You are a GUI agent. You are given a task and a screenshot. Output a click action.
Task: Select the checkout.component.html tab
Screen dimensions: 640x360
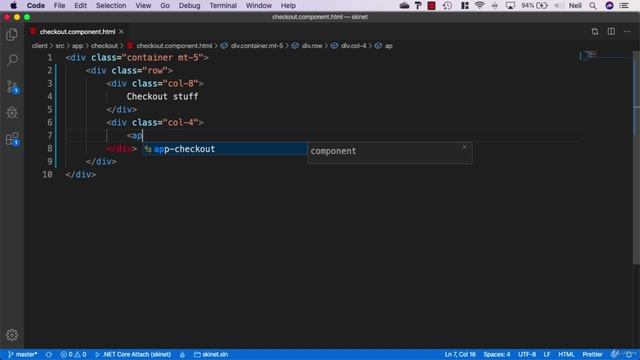point(77,31)
